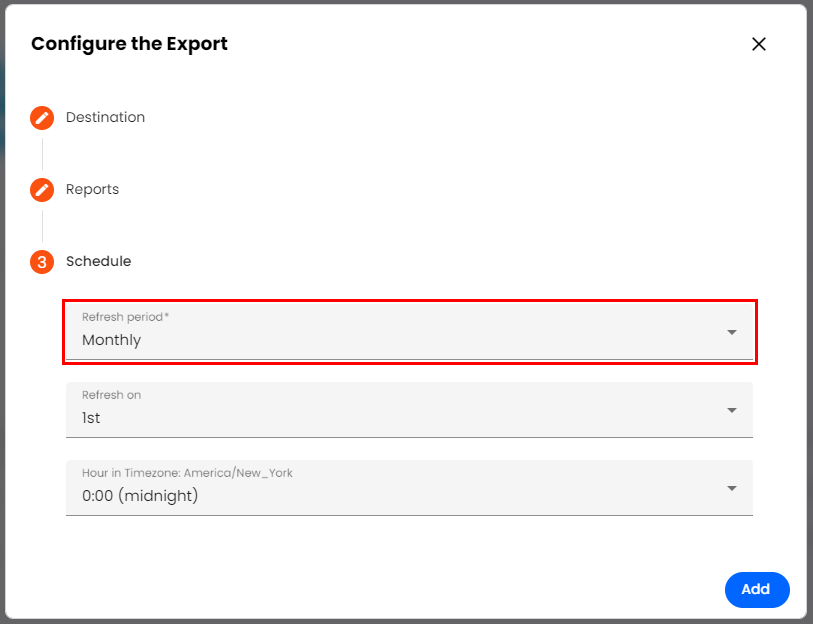Click the Monthly value in Refresh period
Image resolution: width=813 pixels, height=624 pixels.
112,340
